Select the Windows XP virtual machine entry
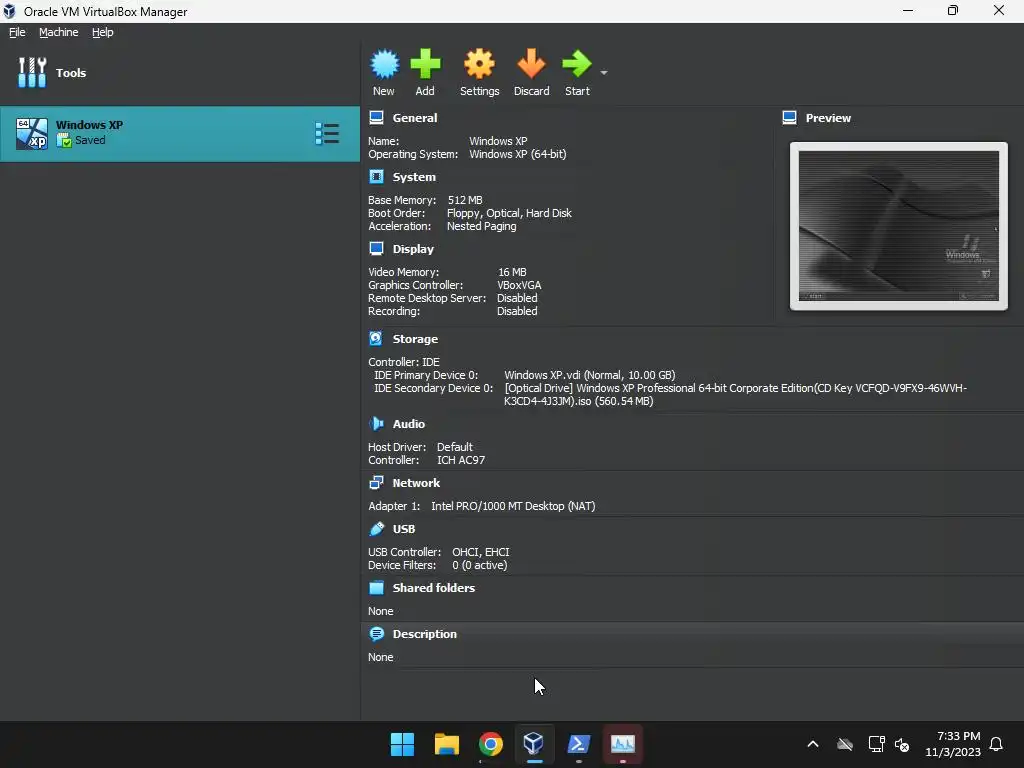The width and height of the screenshot is (1024, 768). pyautogui.click(x=180, y=133)
